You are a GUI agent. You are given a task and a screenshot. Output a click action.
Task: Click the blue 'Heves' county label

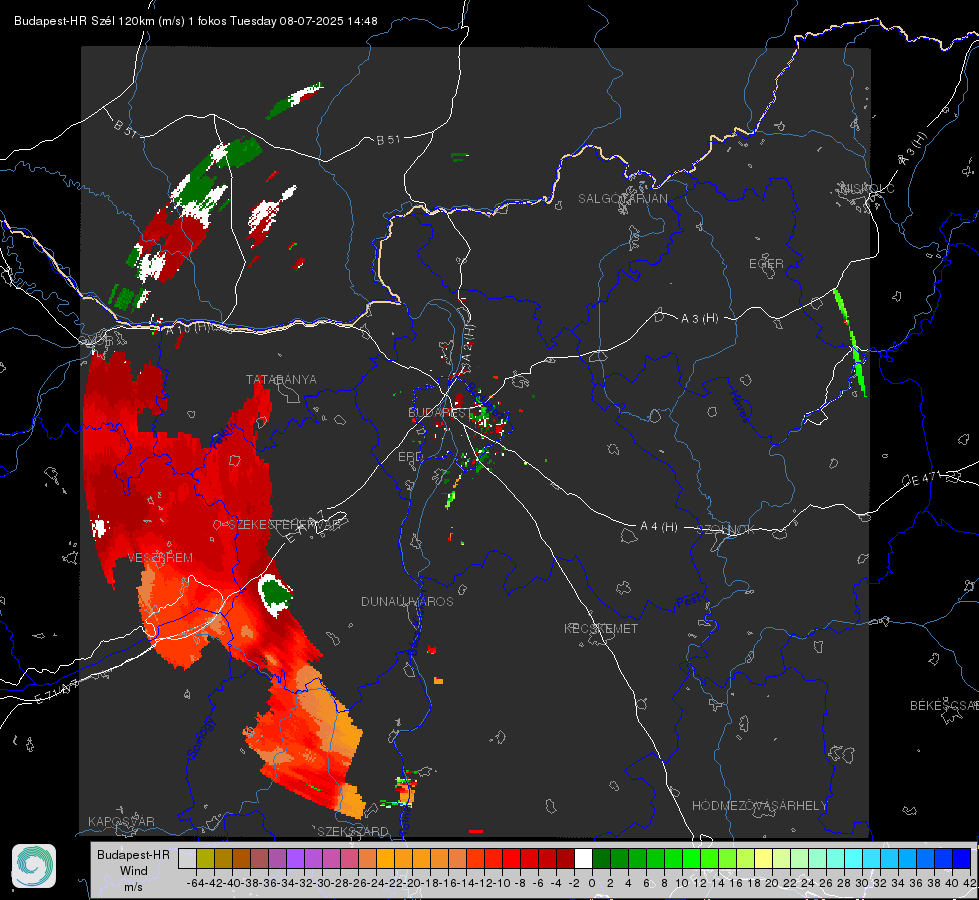click(x=740, y=407)
